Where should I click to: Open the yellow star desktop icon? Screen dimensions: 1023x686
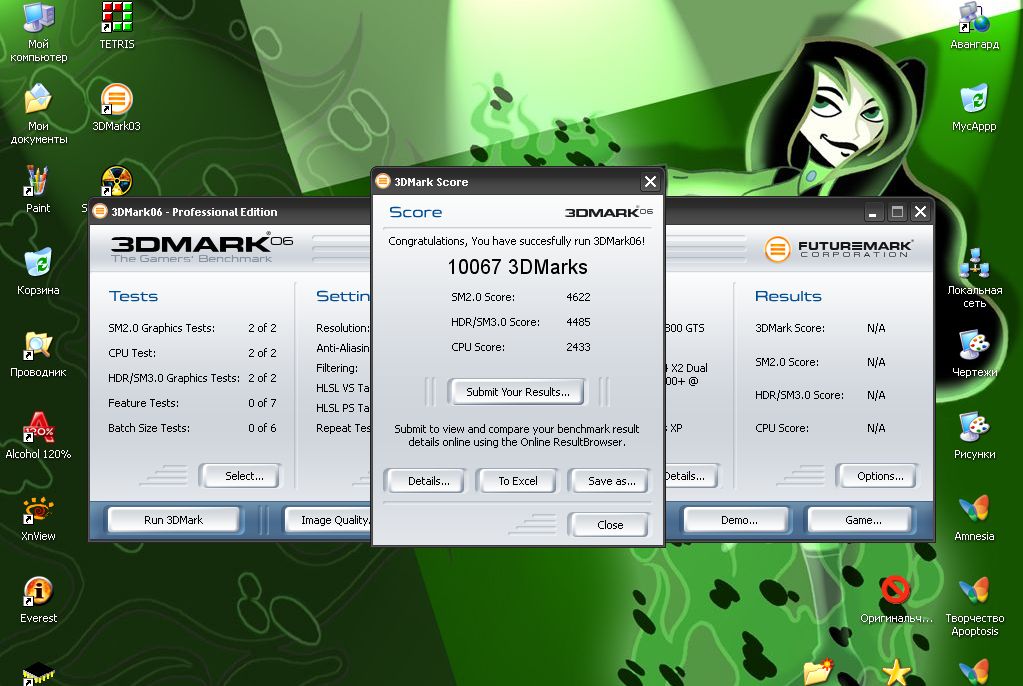pyautogui.click(x=896, y=672)
